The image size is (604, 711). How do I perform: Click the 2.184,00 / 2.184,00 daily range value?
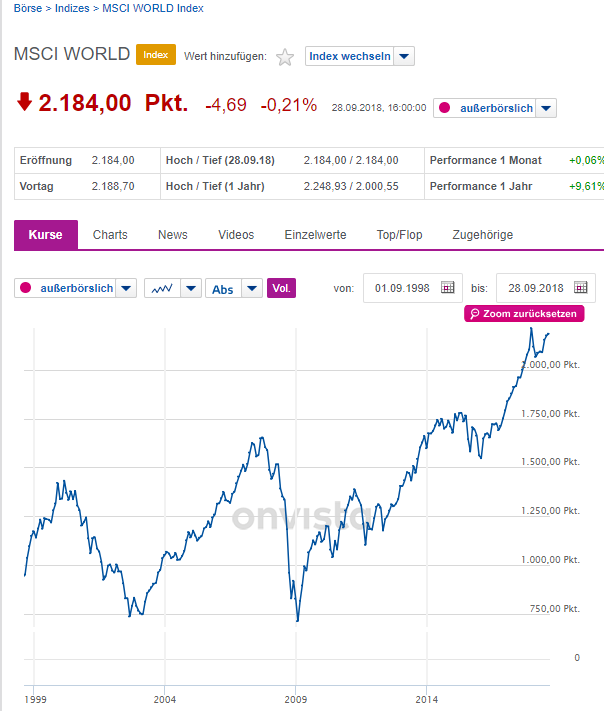351,160
